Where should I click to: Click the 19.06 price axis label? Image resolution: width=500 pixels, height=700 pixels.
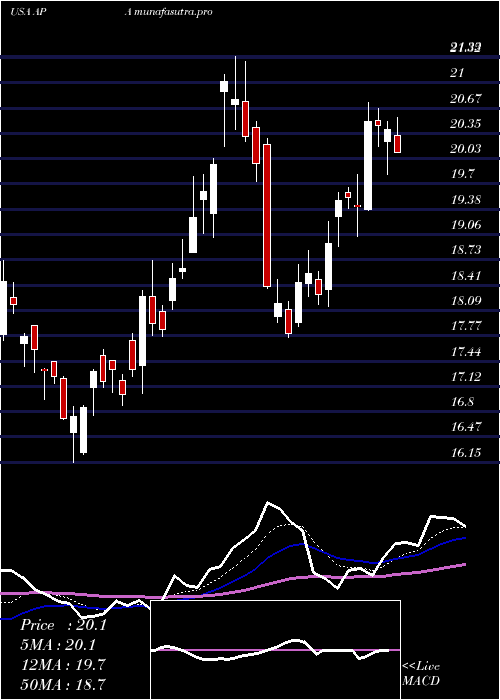466,225
